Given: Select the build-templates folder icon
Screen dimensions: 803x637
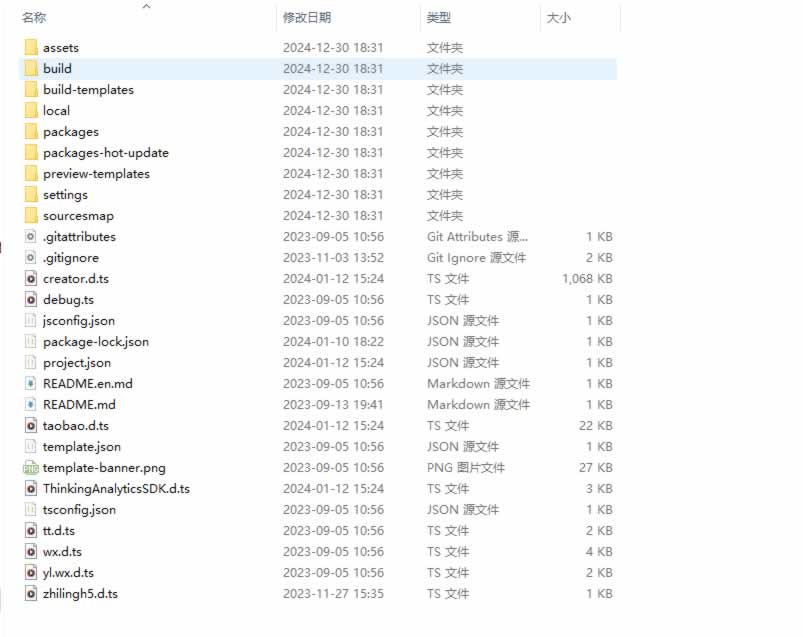Looking at the screenshot, I should pos(30,89).
